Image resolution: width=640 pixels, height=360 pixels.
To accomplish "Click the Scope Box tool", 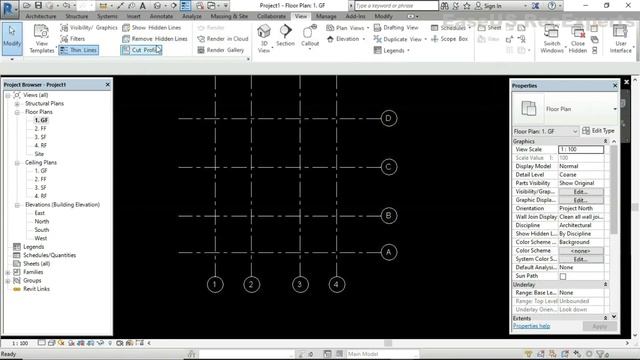I will coord(449,39).
